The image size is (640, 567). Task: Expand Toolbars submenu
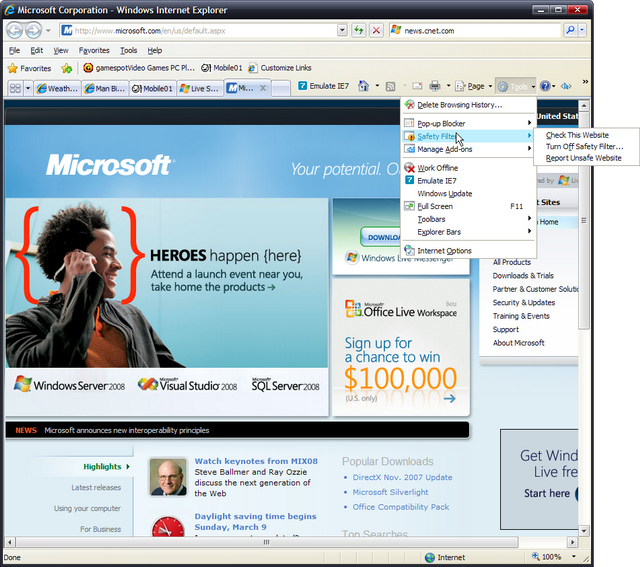468,219
